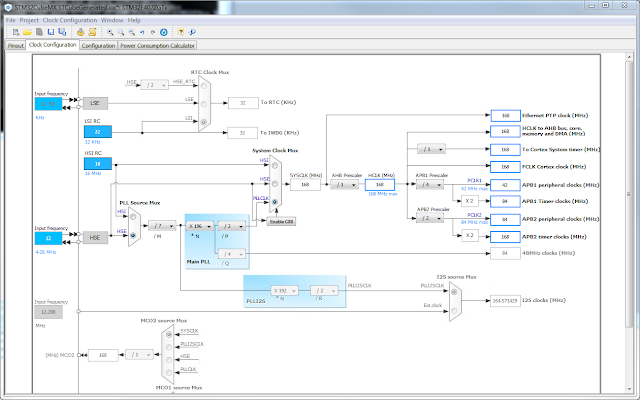Select HSI in the PLL Source Mux
This screenshot has height=400, width=640.
click(x=133, y=217)
